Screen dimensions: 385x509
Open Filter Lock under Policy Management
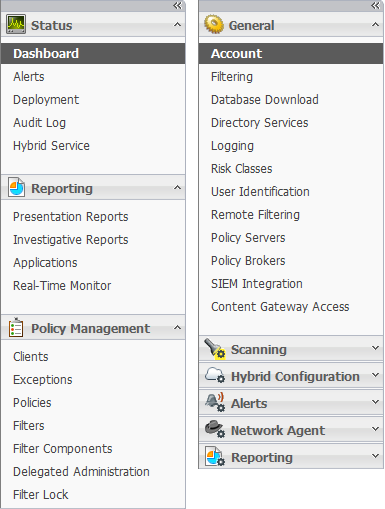click(41, 495)
